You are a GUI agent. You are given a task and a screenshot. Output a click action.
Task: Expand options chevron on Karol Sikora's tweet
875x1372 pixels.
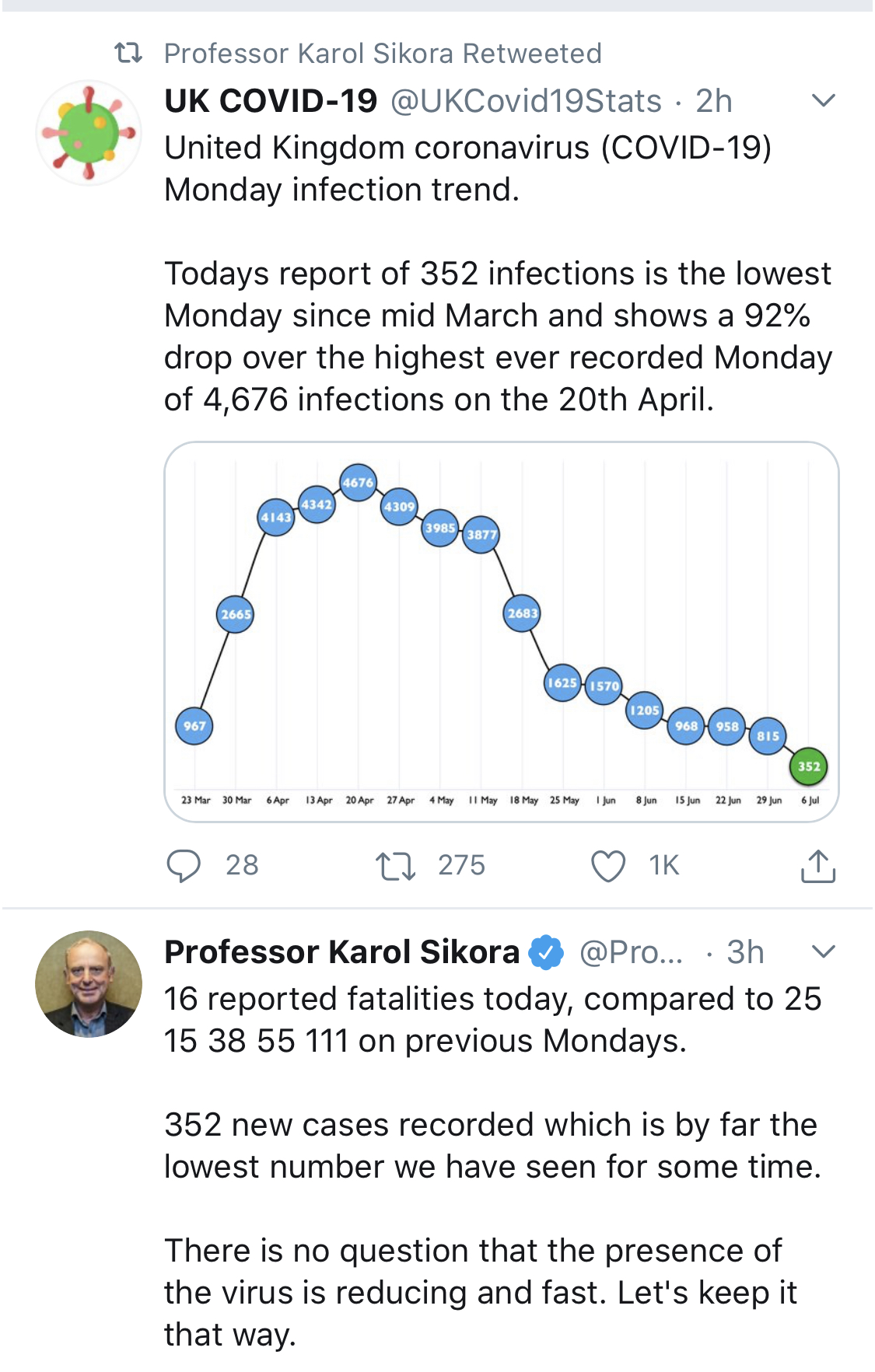823,951
